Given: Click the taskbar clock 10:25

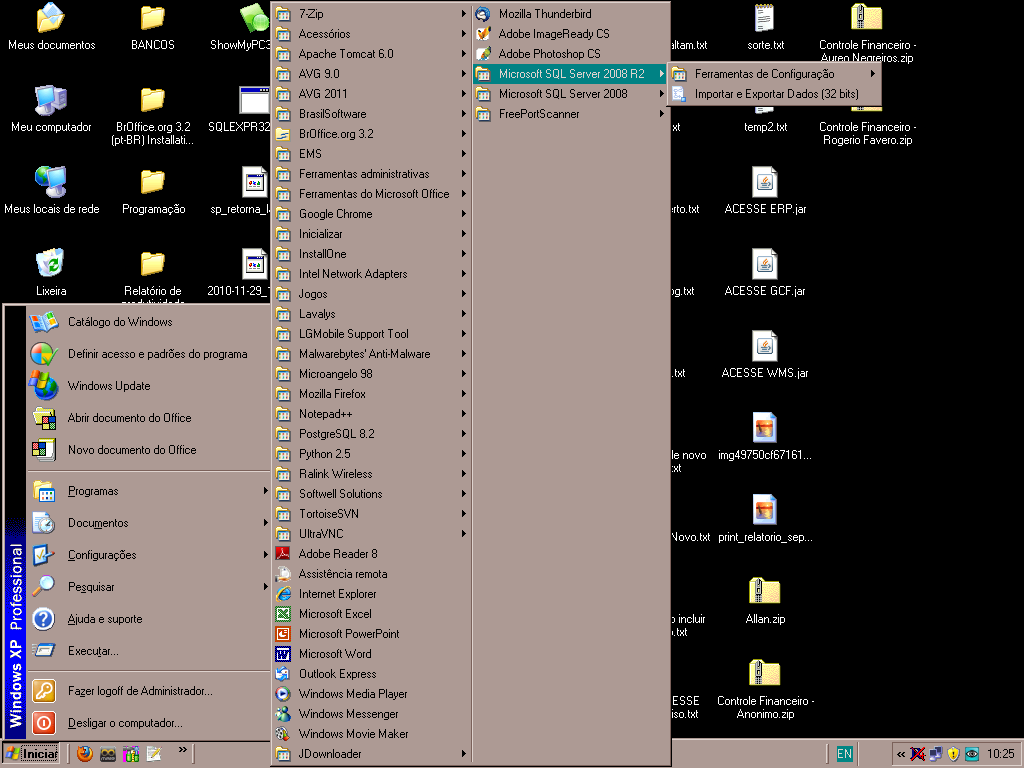Looking at the screenshot, I should [x=1000, y=754].
